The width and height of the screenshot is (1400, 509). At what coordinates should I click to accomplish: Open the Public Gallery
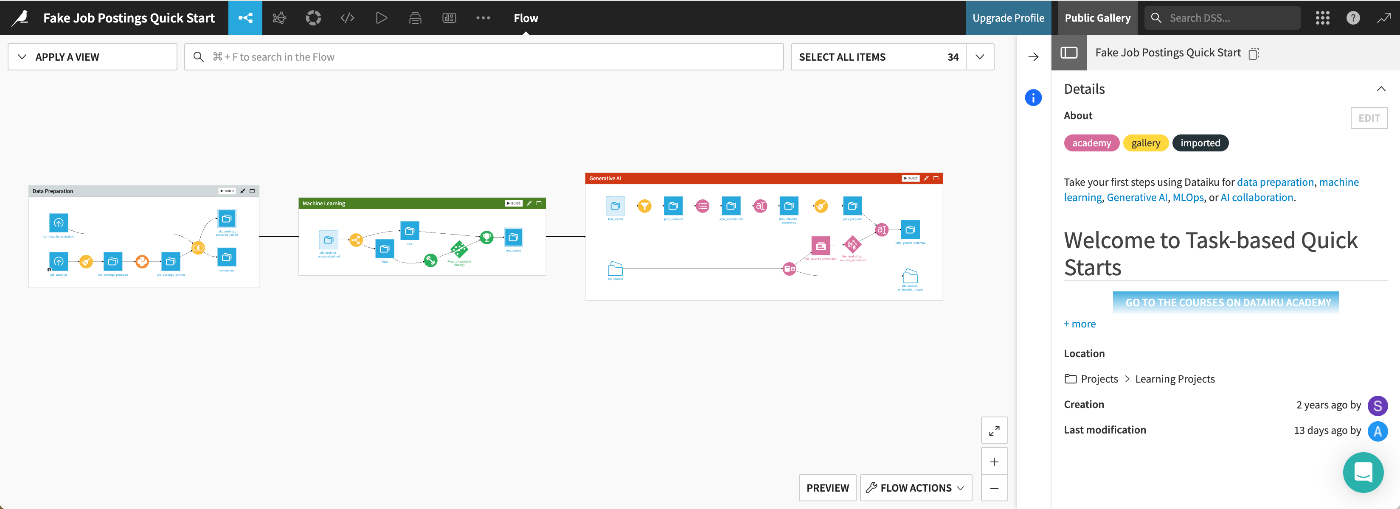tap(1098, 18)
